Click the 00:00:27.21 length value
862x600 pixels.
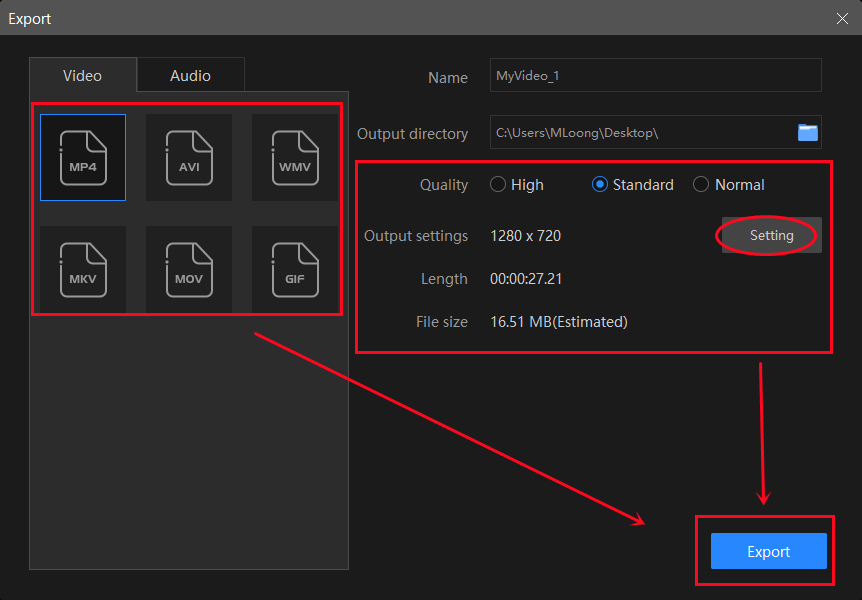pyautogui.click(x=526, y=279)
